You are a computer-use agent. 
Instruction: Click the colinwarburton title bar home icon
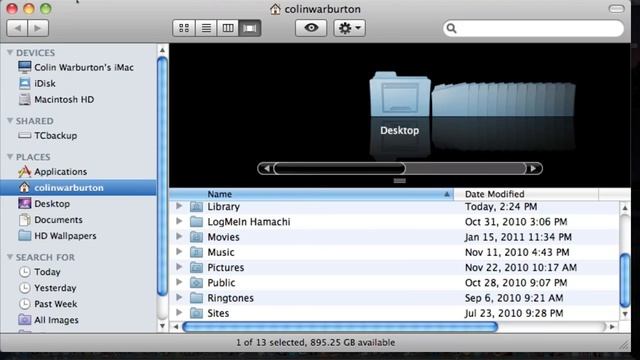tap(275, 9)
